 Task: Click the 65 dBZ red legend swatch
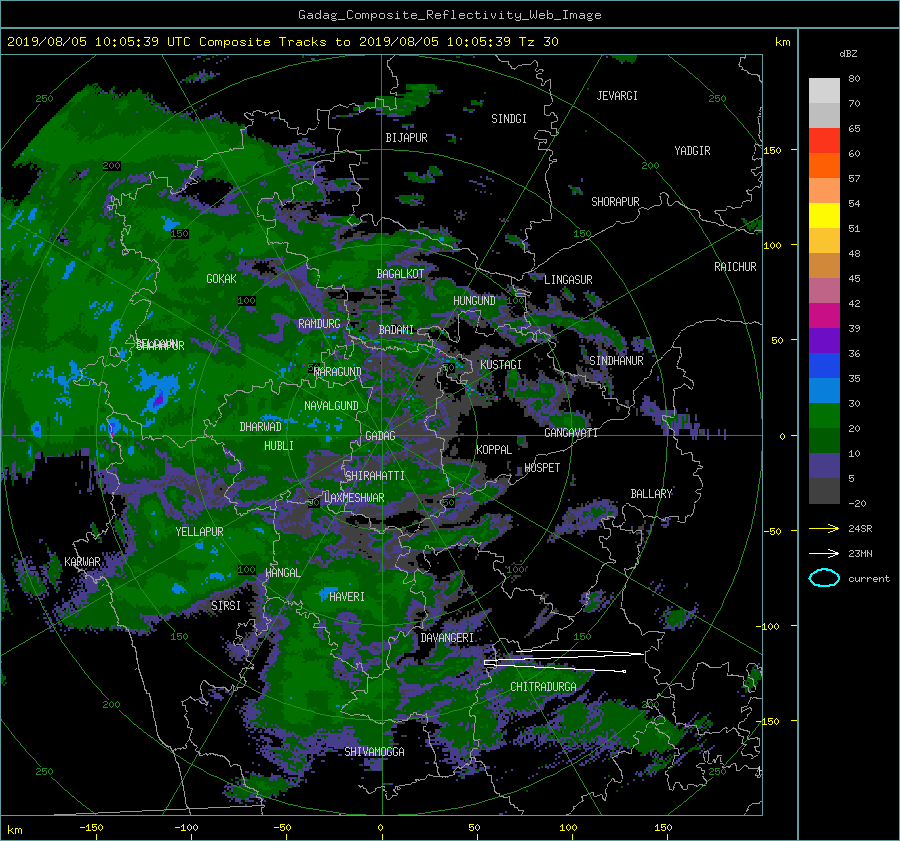pos(824,140)
